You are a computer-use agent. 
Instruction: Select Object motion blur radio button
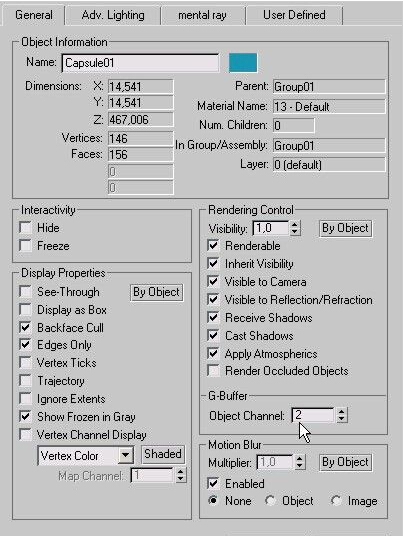pyautogui.click(x=270, y=501)
